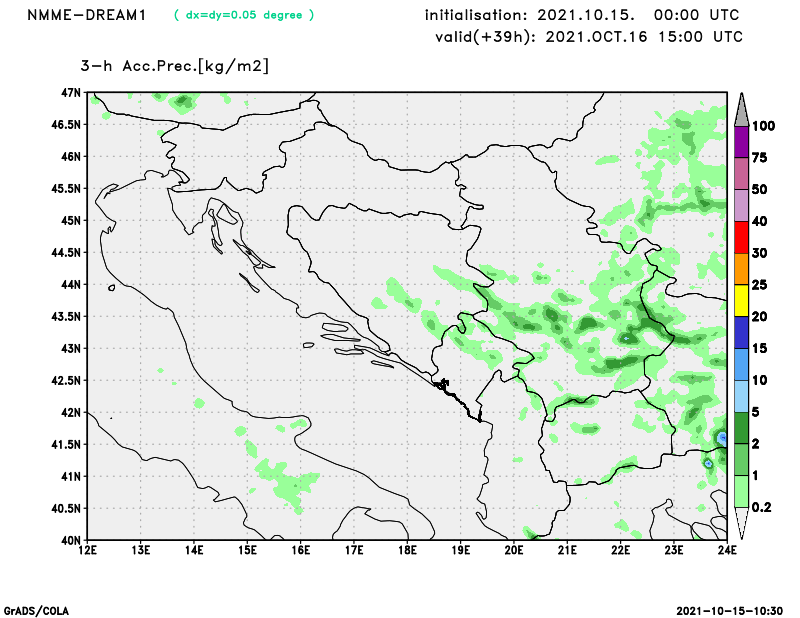Click the white downward arrow below the color bar
Viewport: 800px width, 618px height.
coord(742,523)
